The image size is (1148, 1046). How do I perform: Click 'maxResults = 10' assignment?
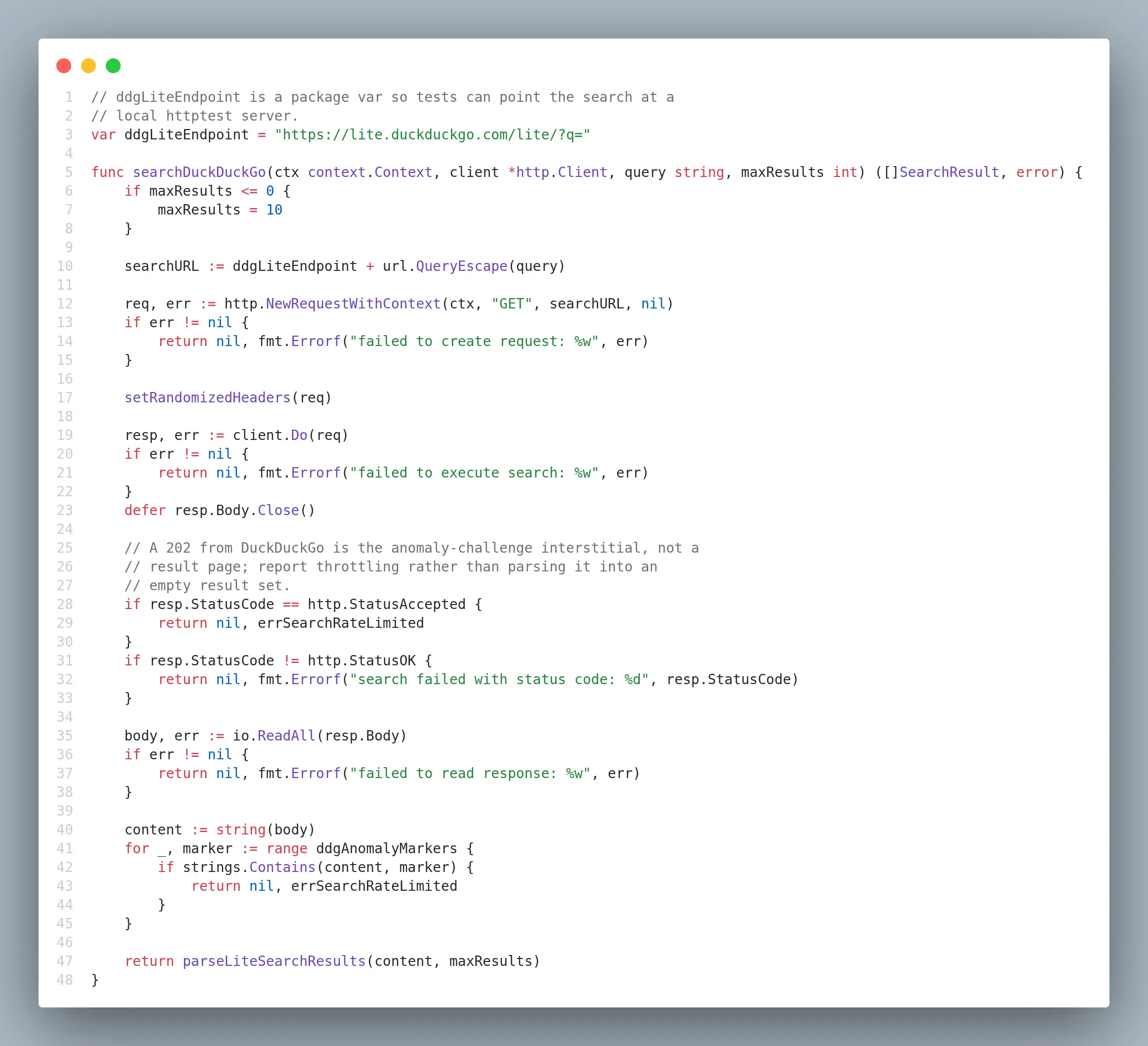220,210
